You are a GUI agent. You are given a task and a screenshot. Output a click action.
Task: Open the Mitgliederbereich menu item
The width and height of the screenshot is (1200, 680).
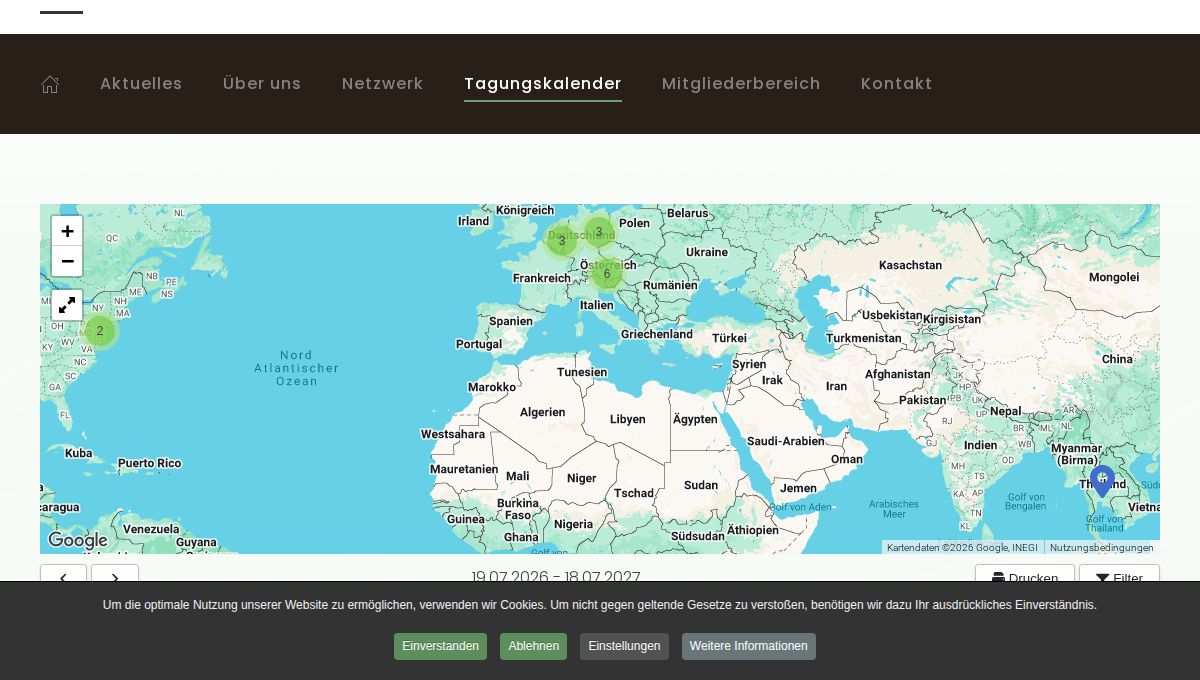coord(741,84)
